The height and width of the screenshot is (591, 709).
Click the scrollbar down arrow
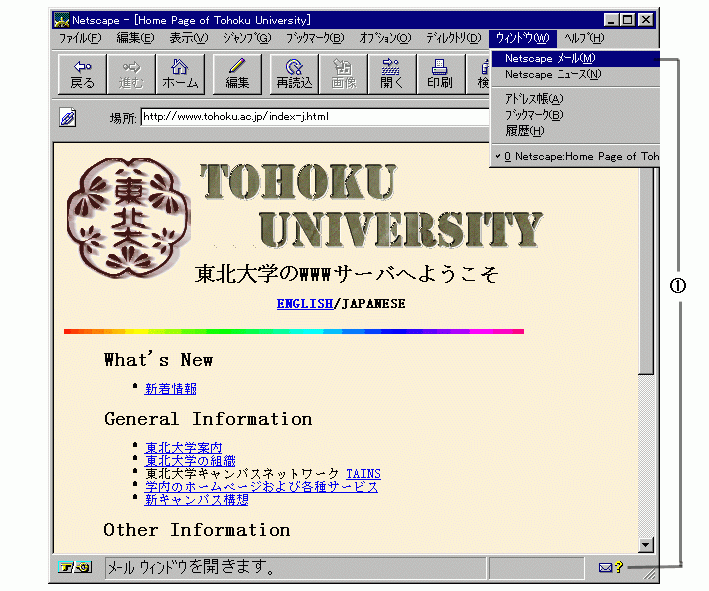(x=646, y=545)
